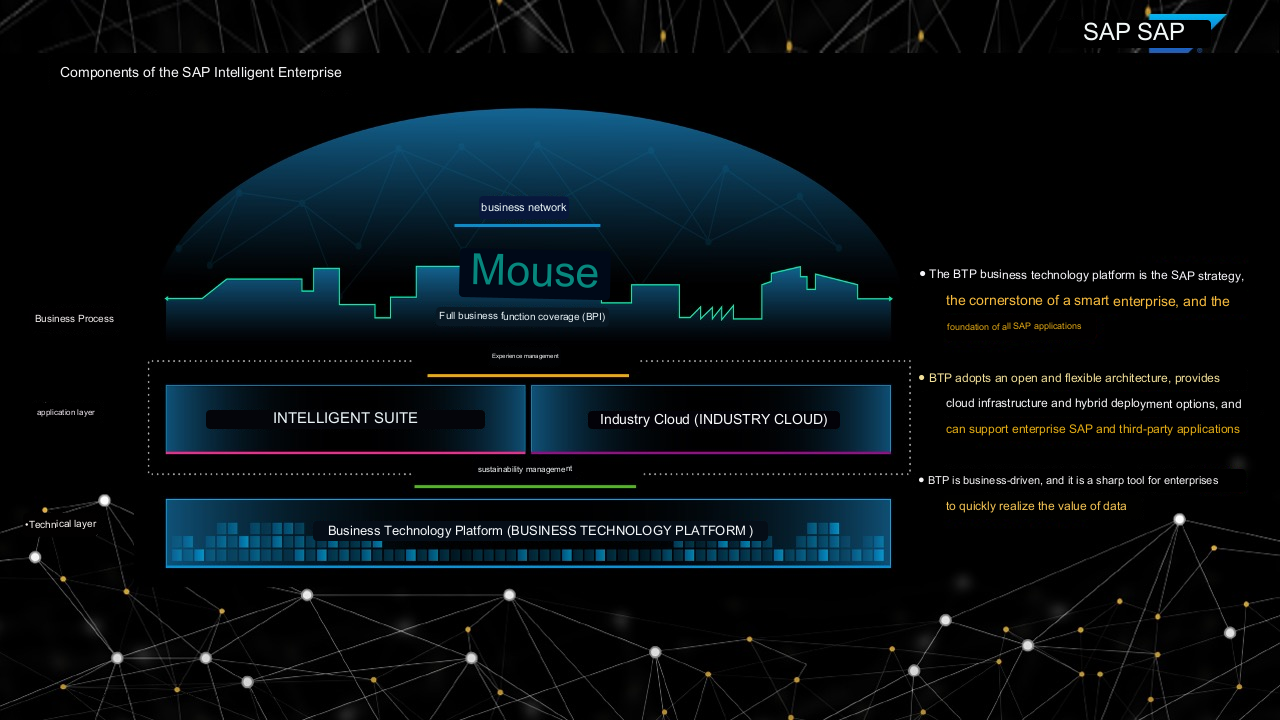Click the INTELLIGENT SUITE box
The height and width of the screenshot is (720, 1280).
click(x=345, y=419)
